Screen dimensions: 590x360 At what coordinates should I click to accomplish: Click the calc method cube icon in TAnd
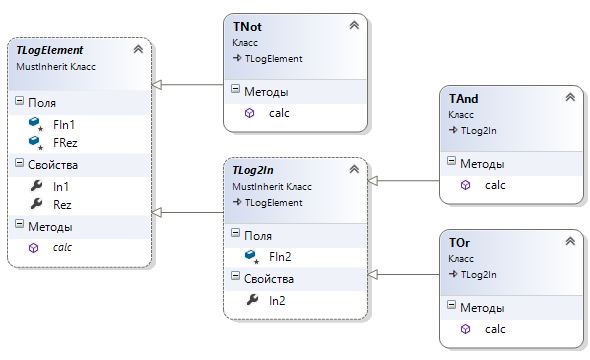point(465,185)
